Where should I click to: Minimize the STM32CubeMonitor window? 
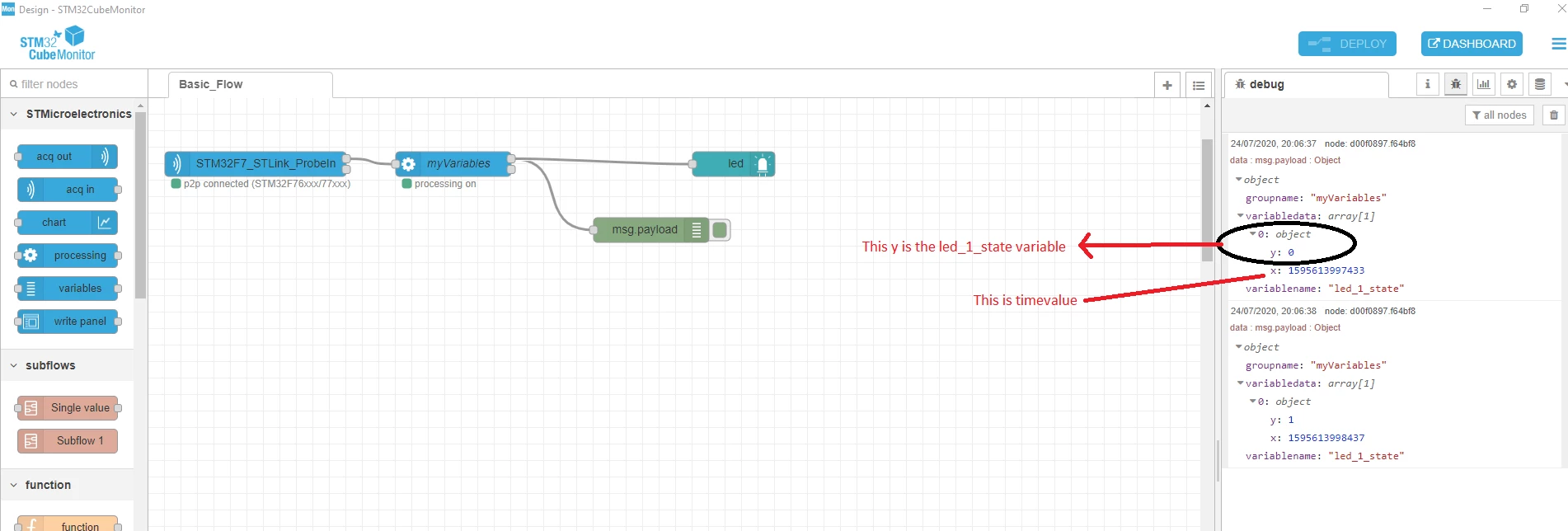[x=1486, y=9]
